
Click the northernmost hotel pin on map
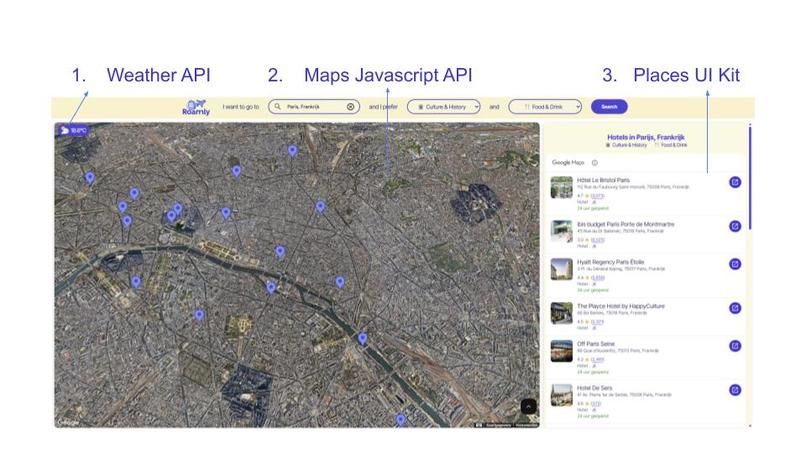292,150
